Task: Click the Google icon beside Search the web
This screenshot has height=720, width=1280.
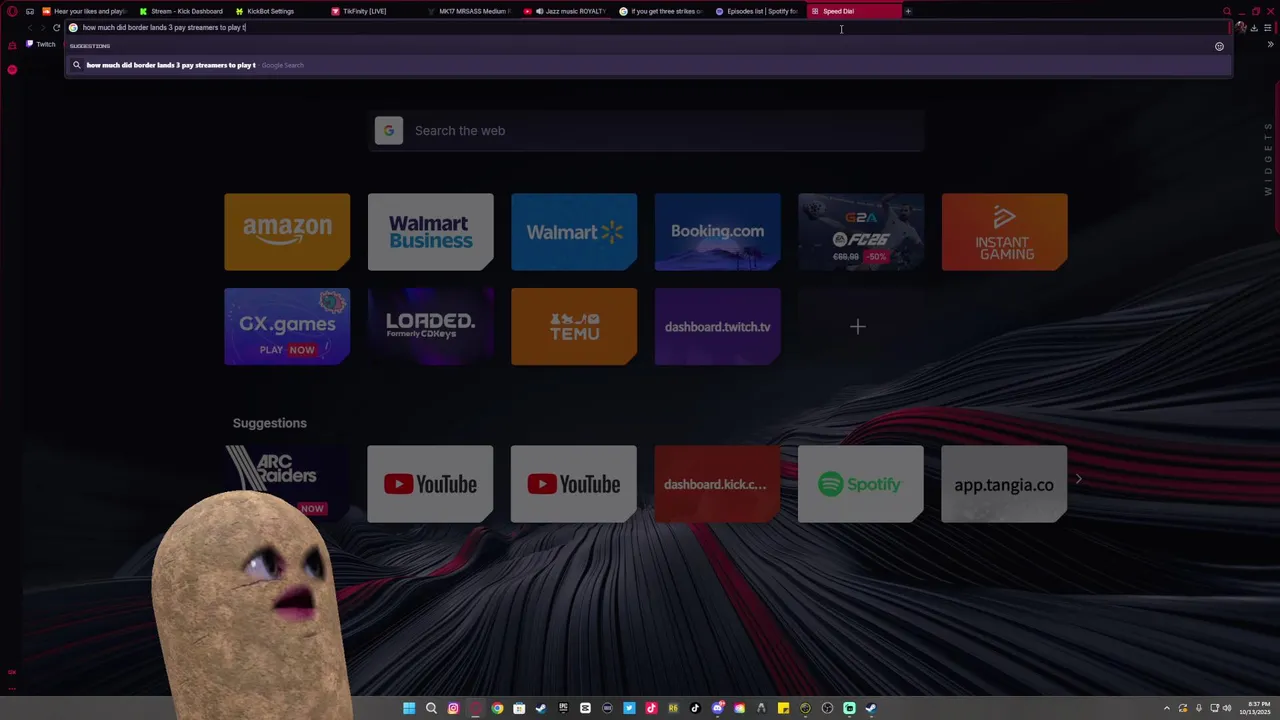Action: click(389, 131)
